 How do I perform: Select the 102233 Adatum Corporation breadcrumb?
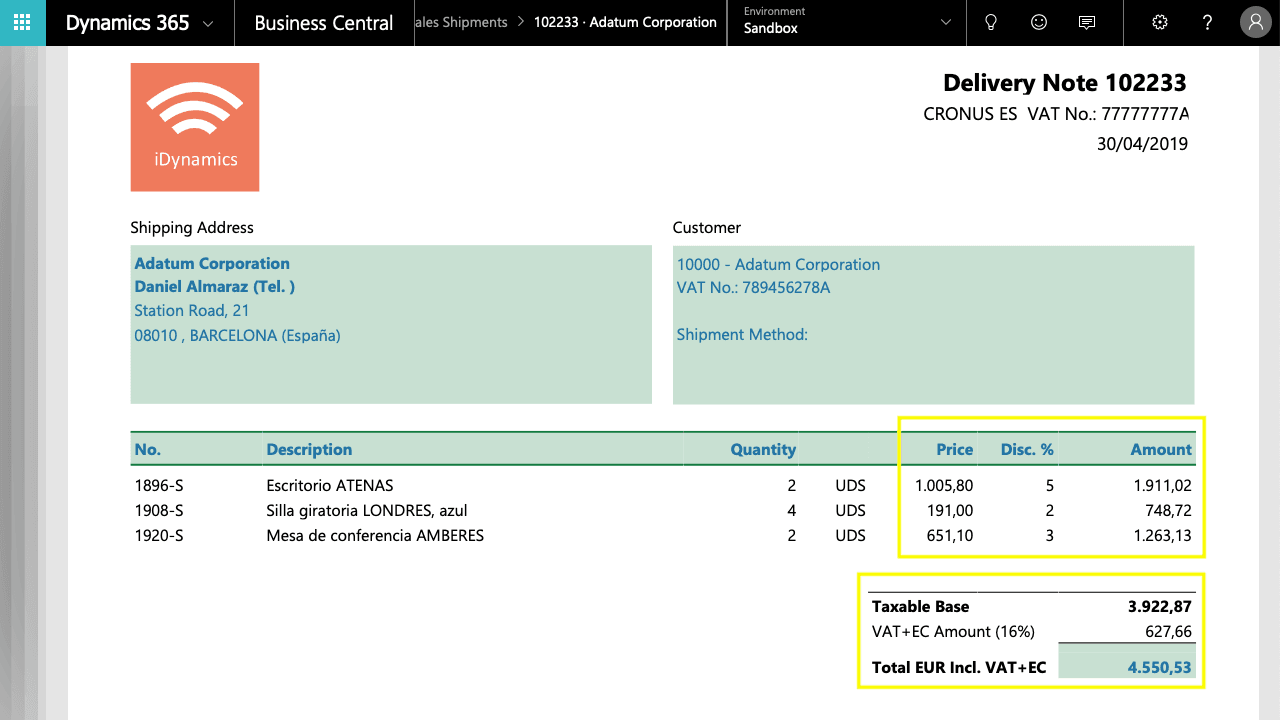(x=625, y=22)
